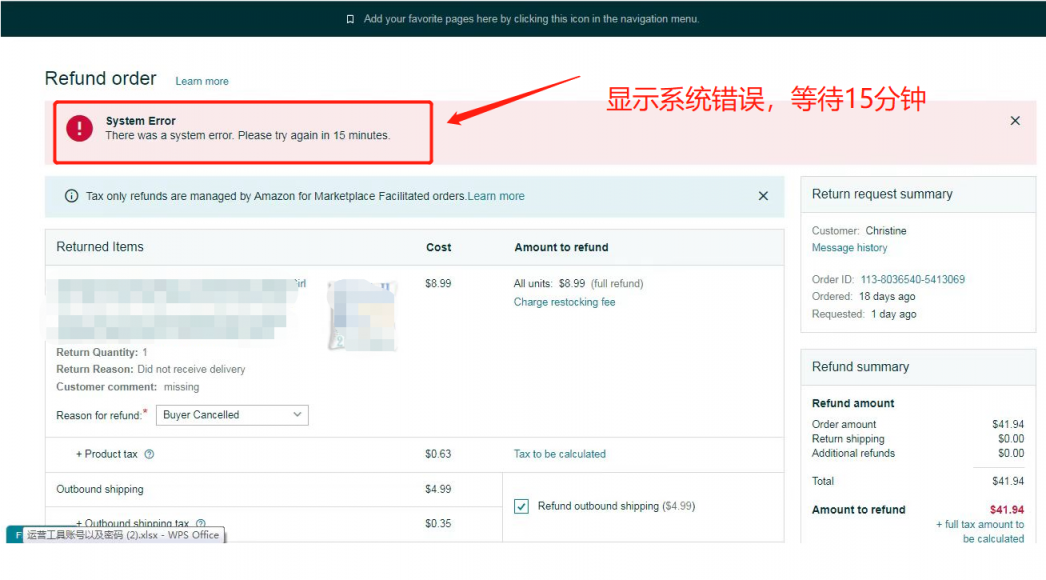
Task: Click the Tax to be calculated link
Action: coord(559,454)
